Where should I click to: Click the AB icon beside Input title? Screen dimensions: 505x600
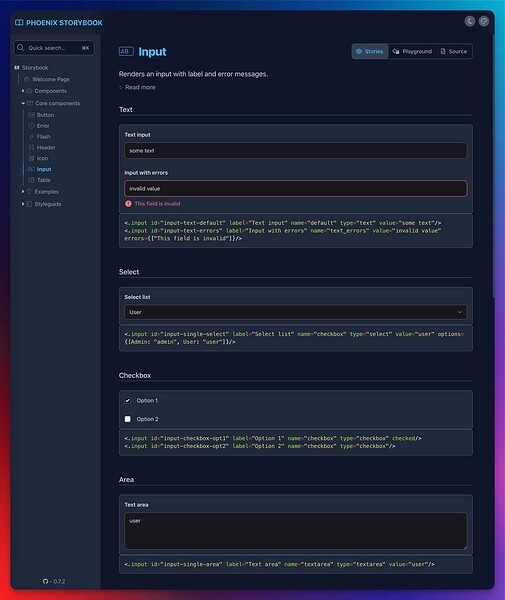click(x=126, y=51)
